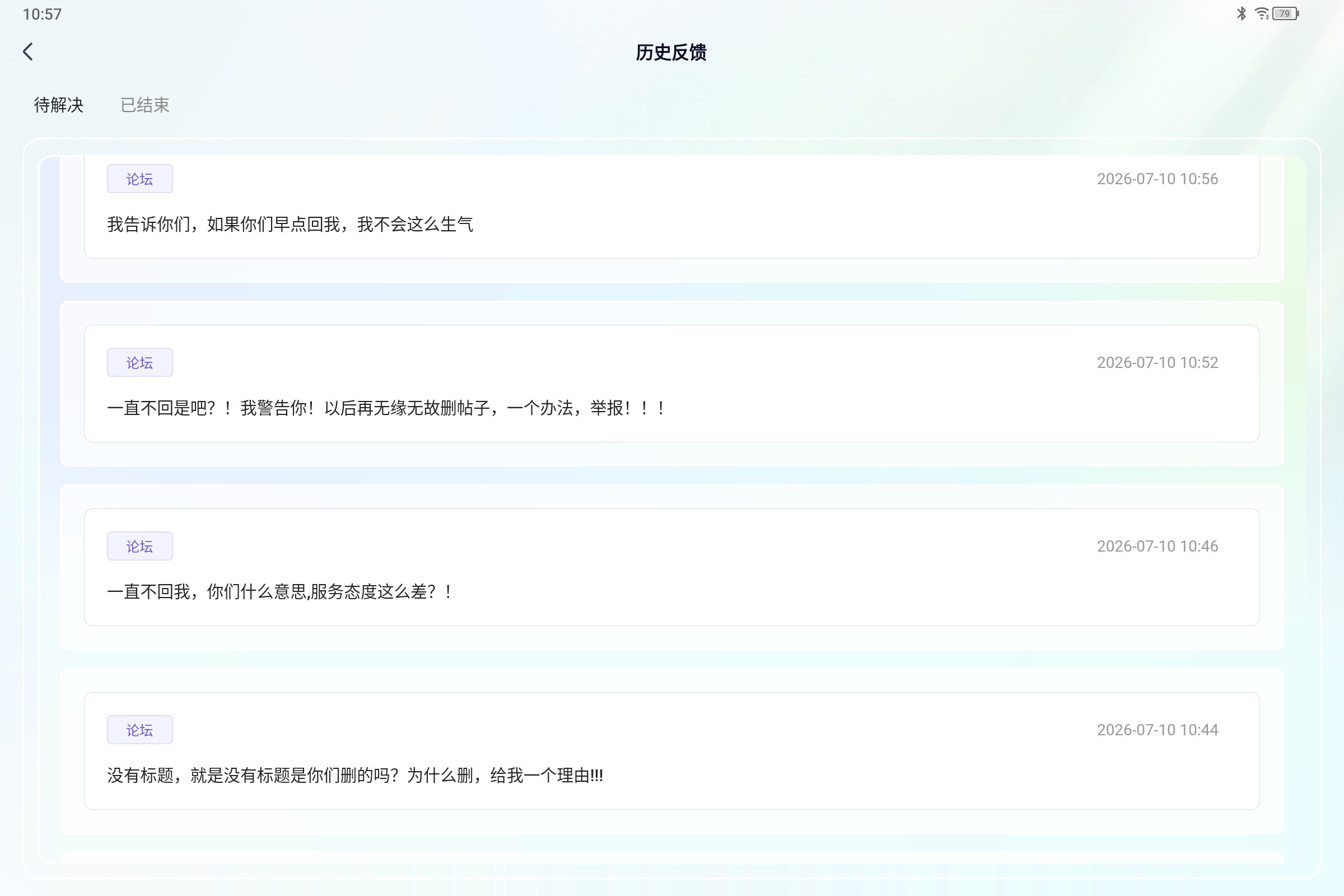Open feedback starting "一直不回是吧"
1344x896 pixels.
[672, 384]
